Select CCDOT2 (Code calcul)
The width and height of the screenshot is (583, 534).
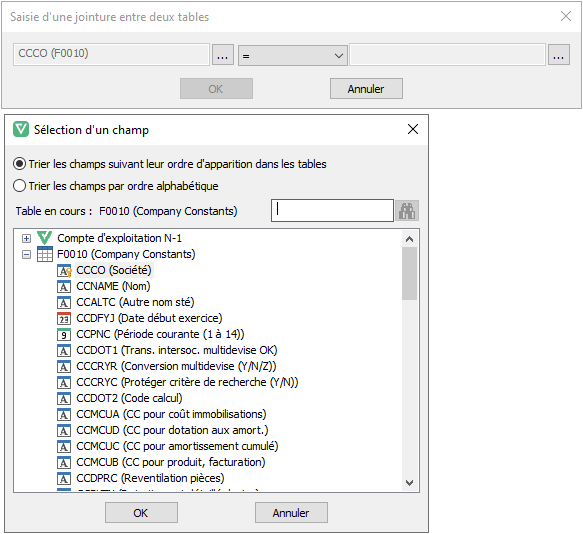(129, 398)
